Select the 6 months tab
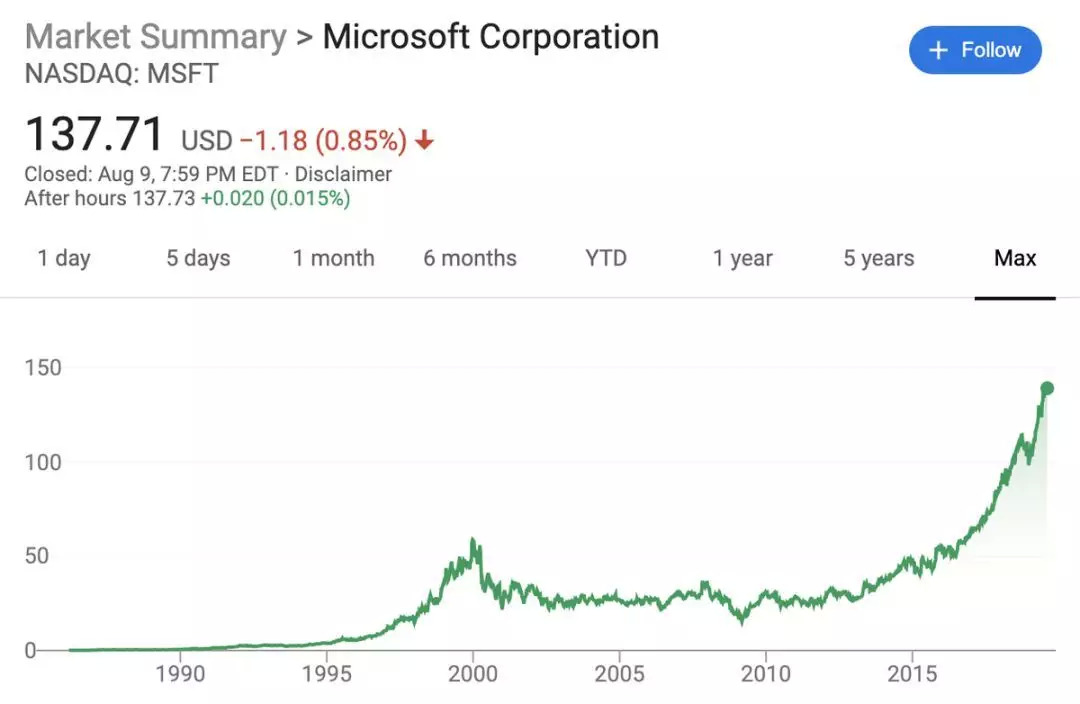The image size is (1080, 704). point(470,258)
